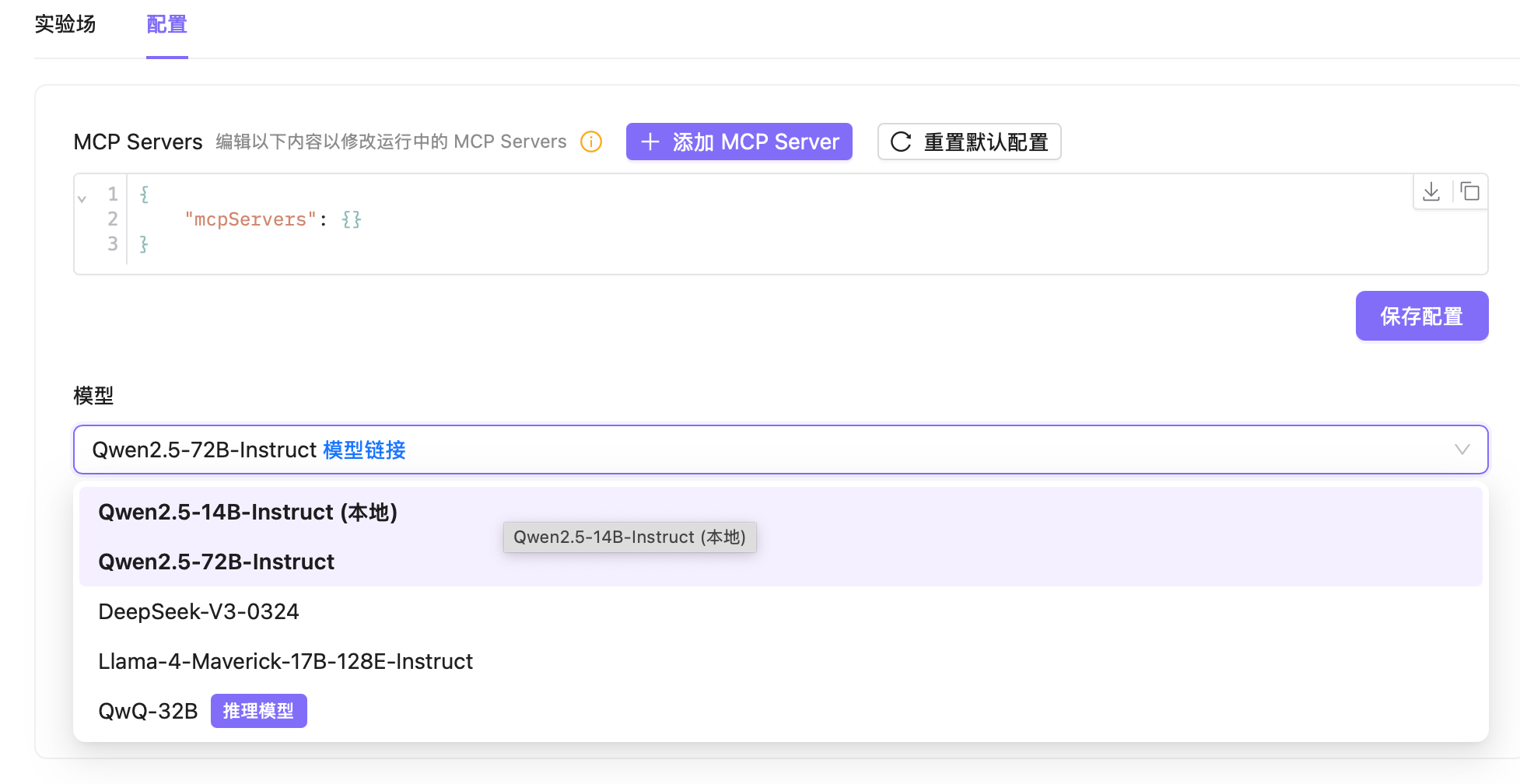Image resolution: width=1520 pixels, height=784 pixels.
Task: Select Llama-4-Maverick-17B-128E-Instruct model
Action: point(781,661)
